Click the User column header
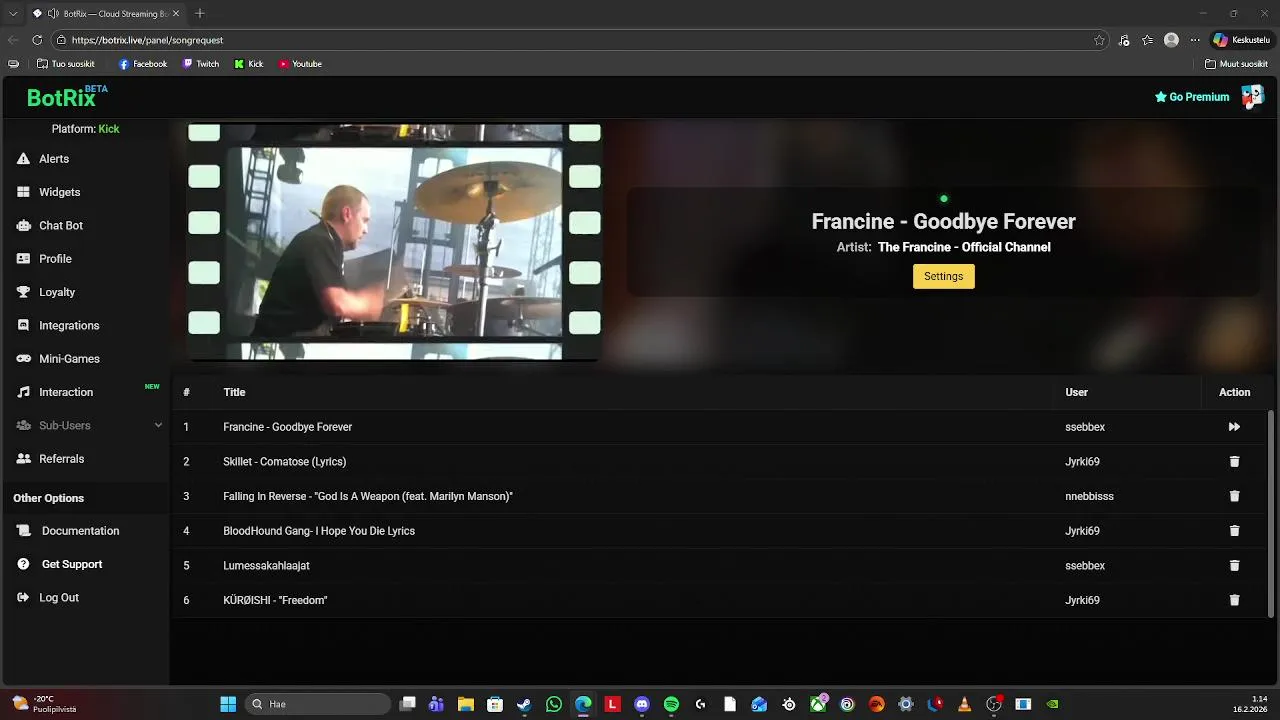Screen dimensions: 1280x720 pyautogui.click(x=1076, y=392)
